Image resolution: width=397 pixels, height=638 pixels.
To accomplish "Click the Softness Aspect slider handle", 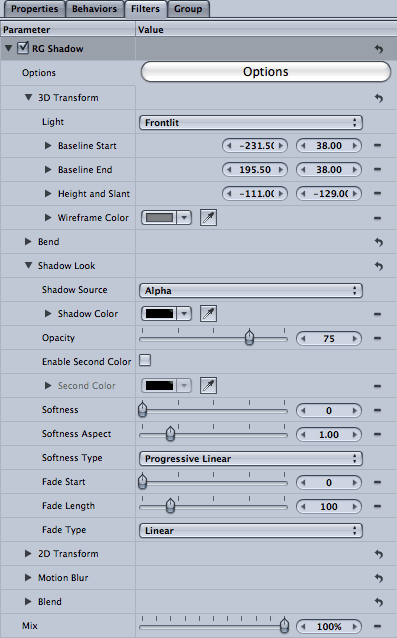I will click(x=170, y=434).
